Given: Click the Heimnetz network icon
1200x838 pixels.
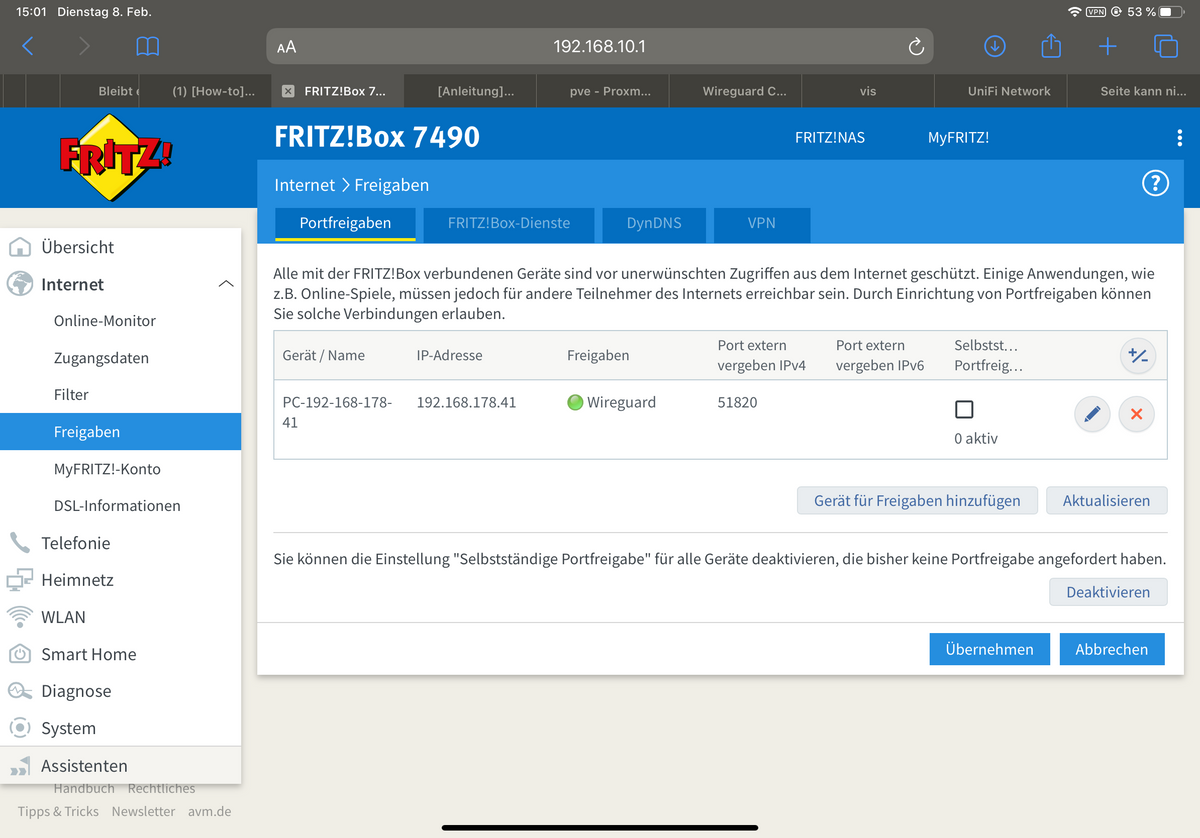Looking at the screenshot, I should click(x=20, y=580).
